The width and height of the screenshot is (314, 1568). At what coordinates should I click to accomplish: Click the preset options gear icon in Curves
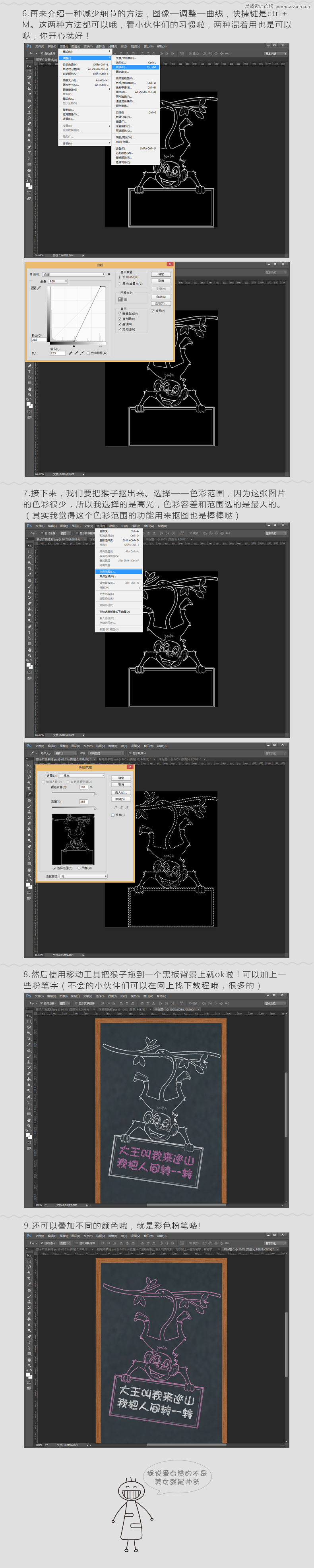pos(109,274)
